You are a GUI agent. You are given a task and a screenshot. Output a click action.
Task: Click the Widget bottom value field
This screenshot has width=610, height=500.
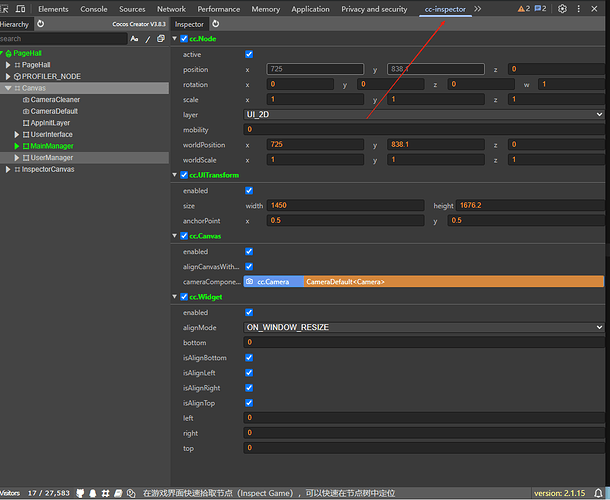(424, 342)
